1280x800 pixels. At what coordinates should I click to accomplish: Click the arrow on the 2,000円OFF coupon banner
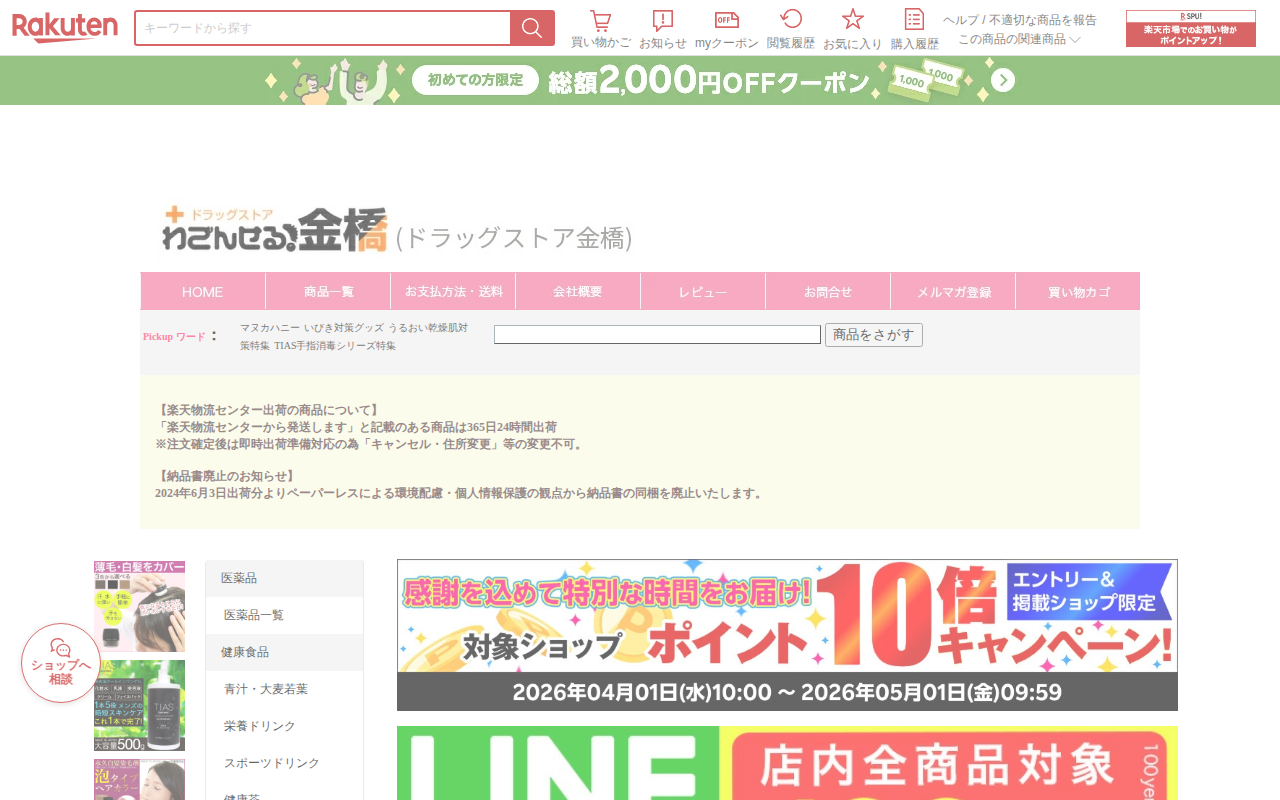tap(1003, 80)
